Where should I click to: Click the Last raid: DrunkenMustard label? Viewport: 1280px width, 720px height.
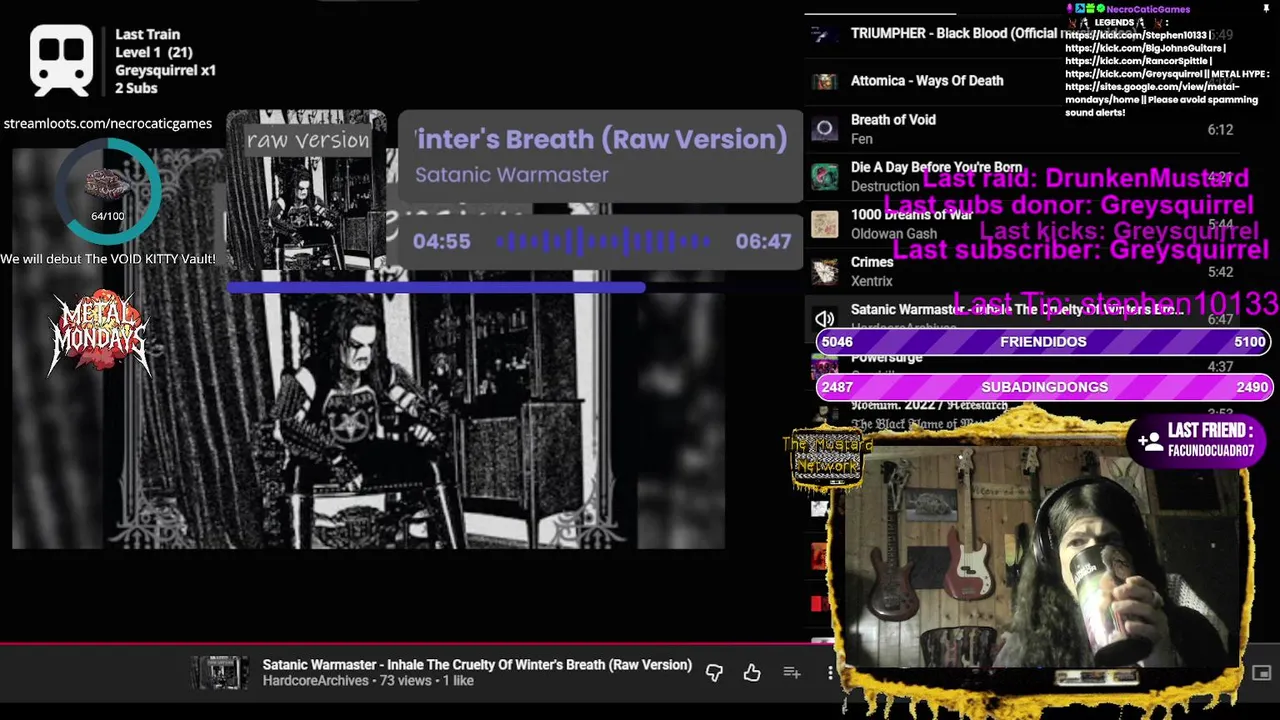(1085, 179)
